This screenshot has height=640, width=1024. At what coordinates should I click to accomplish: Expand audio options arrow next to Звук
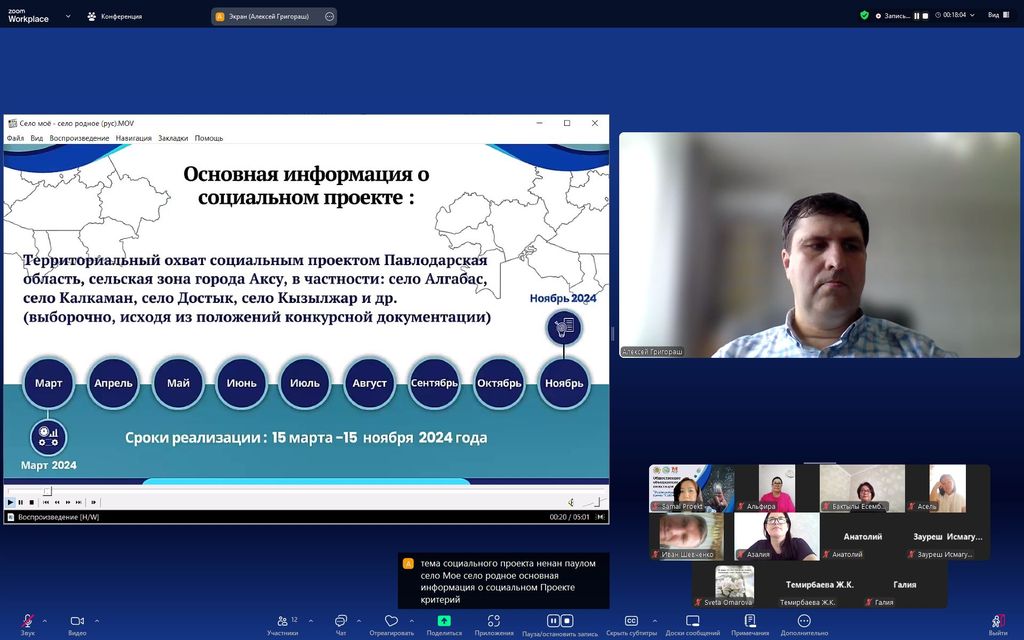point(47,620)
